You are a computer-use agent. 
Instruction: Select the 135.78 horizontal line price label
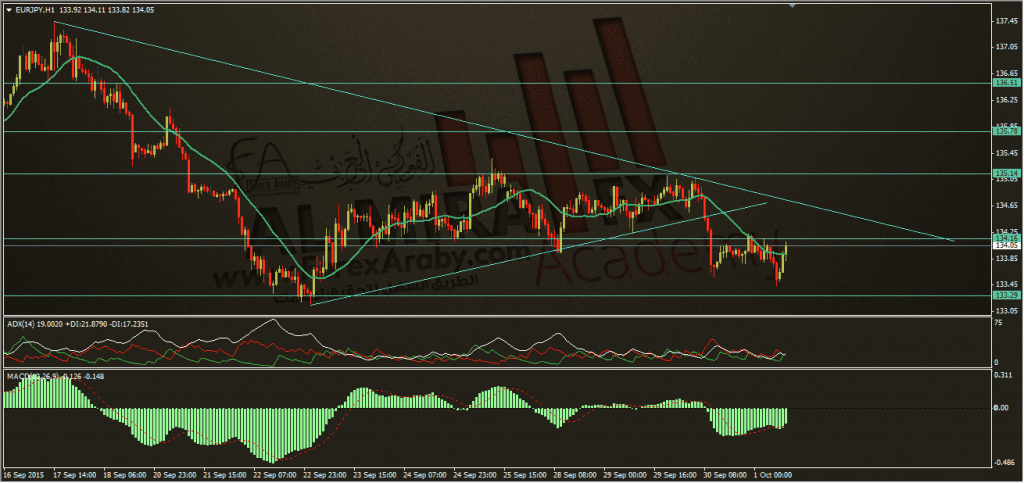coord(1006,131)
